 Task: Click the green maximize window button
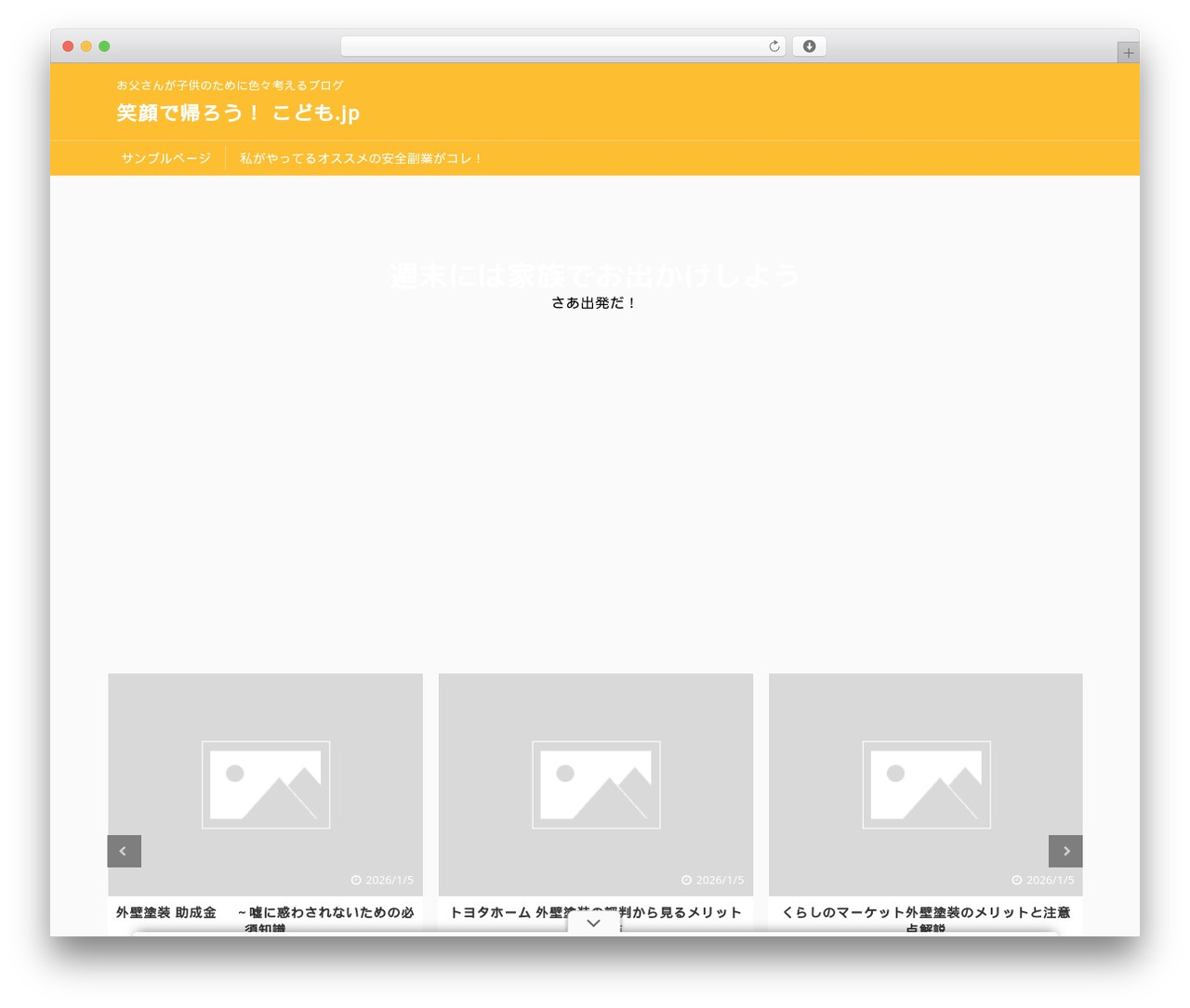(x=104, y=46)
